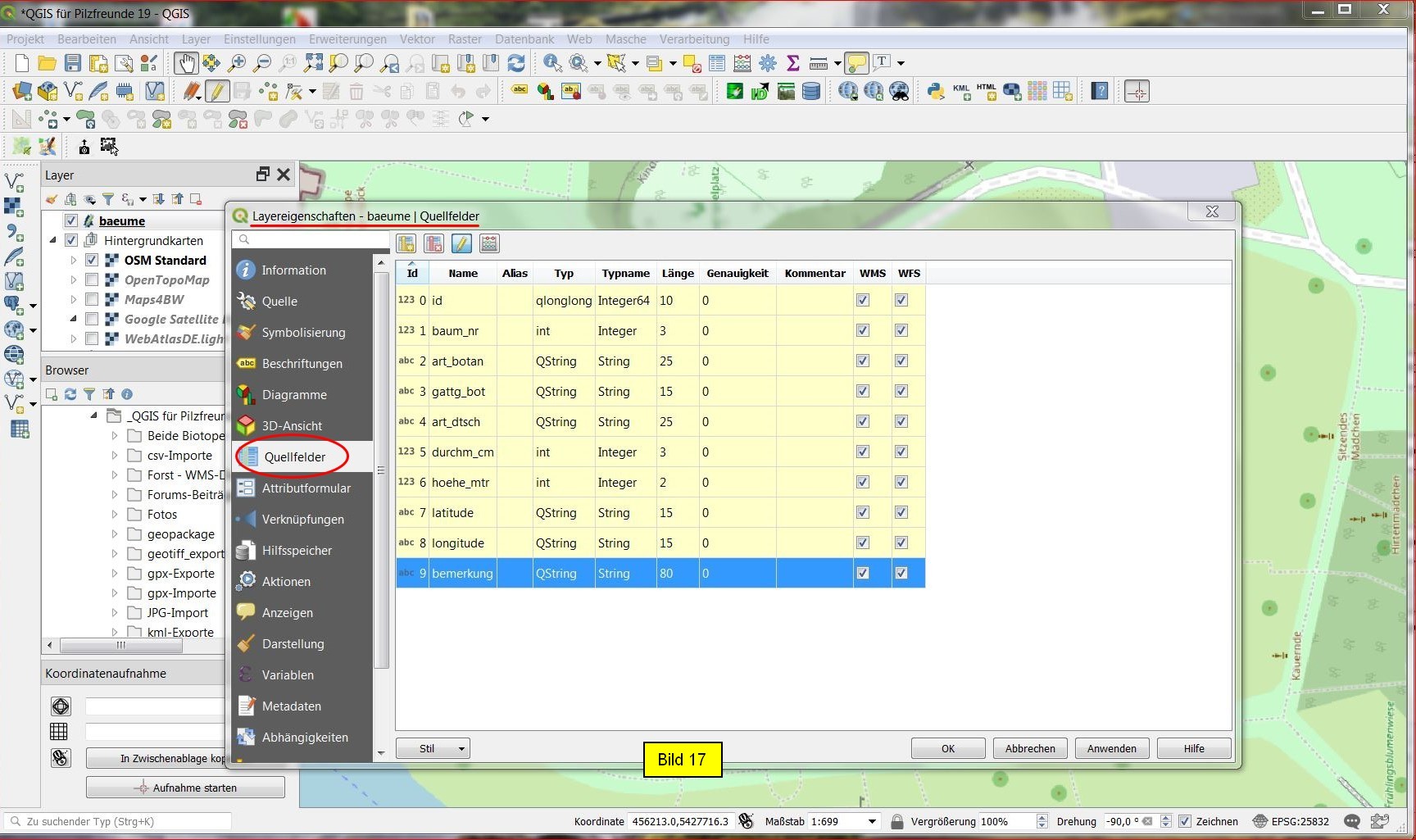Screen dimensions: 1416x840
Task: Click the Save Project disk icon
Action: [x=73, y=63]
